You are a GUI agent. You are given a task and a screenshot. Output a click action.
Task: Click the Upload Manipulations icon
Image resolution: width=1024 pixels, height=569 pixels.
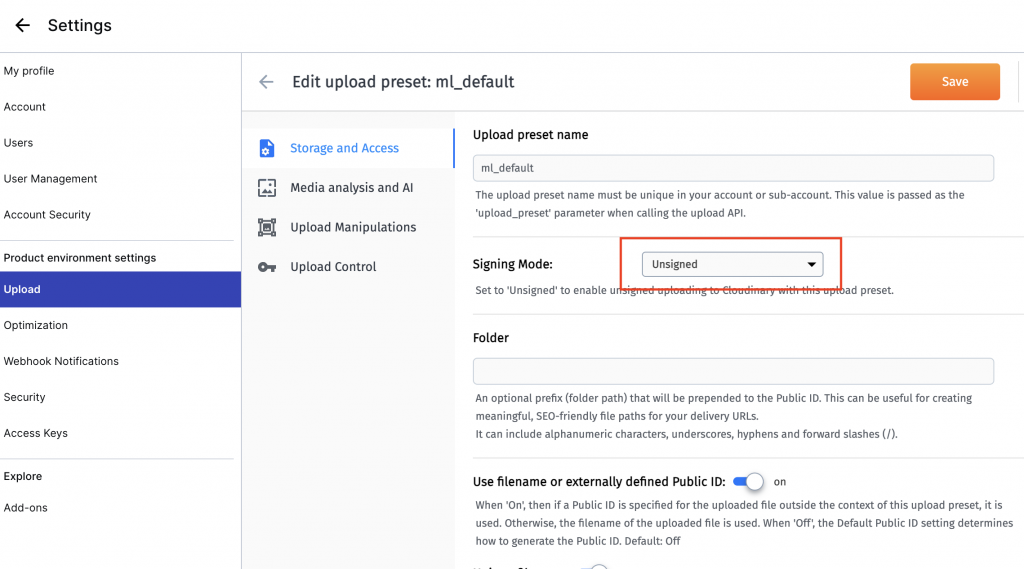tap(266, 227)
